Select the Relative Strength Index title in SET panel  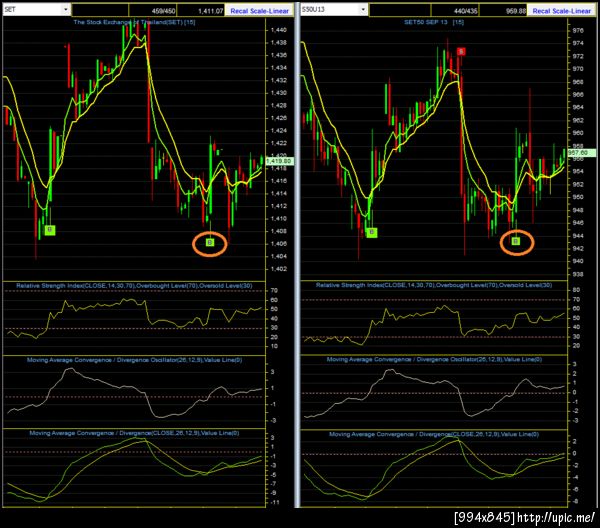[x=134, y=285]
